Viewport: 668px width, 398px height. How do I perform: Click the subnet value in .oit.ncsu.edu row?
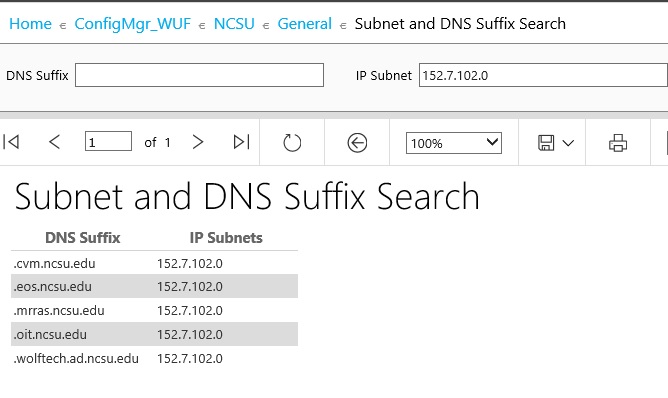tap(190, 335)
